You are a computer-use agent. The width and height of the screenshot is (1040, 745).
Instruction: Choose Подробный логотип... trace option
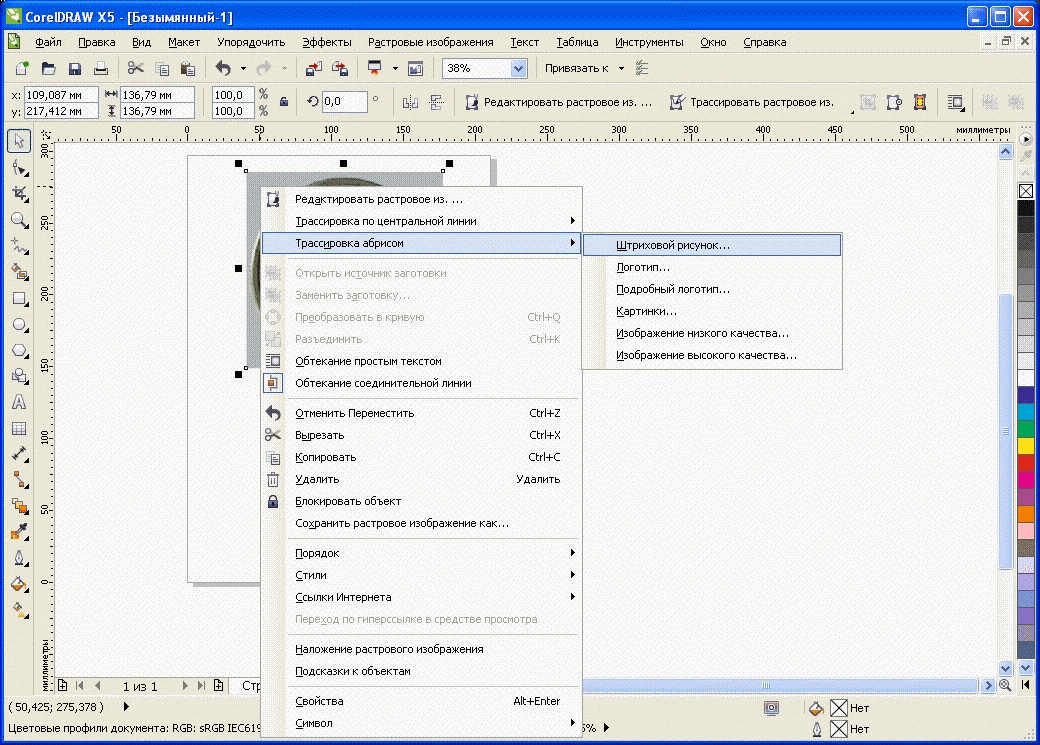pos(712,289)
